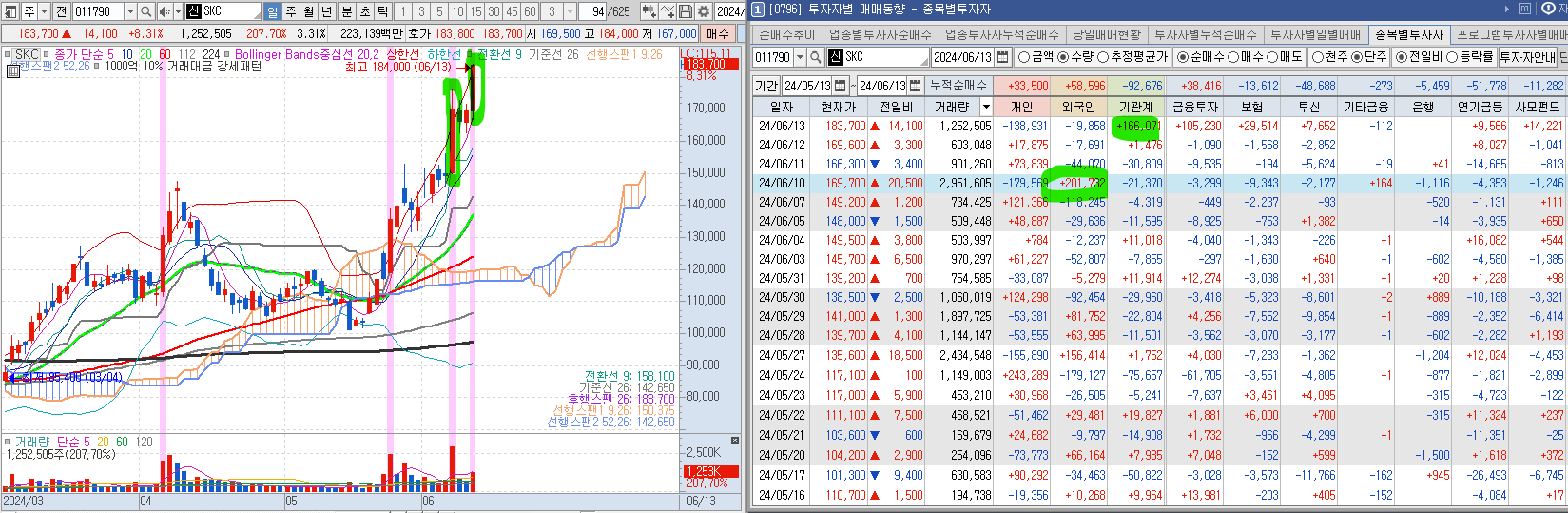Click the 'm' icon in investor title bar
Screen dimensions: 1568x513
click(x=1524, y=9)
